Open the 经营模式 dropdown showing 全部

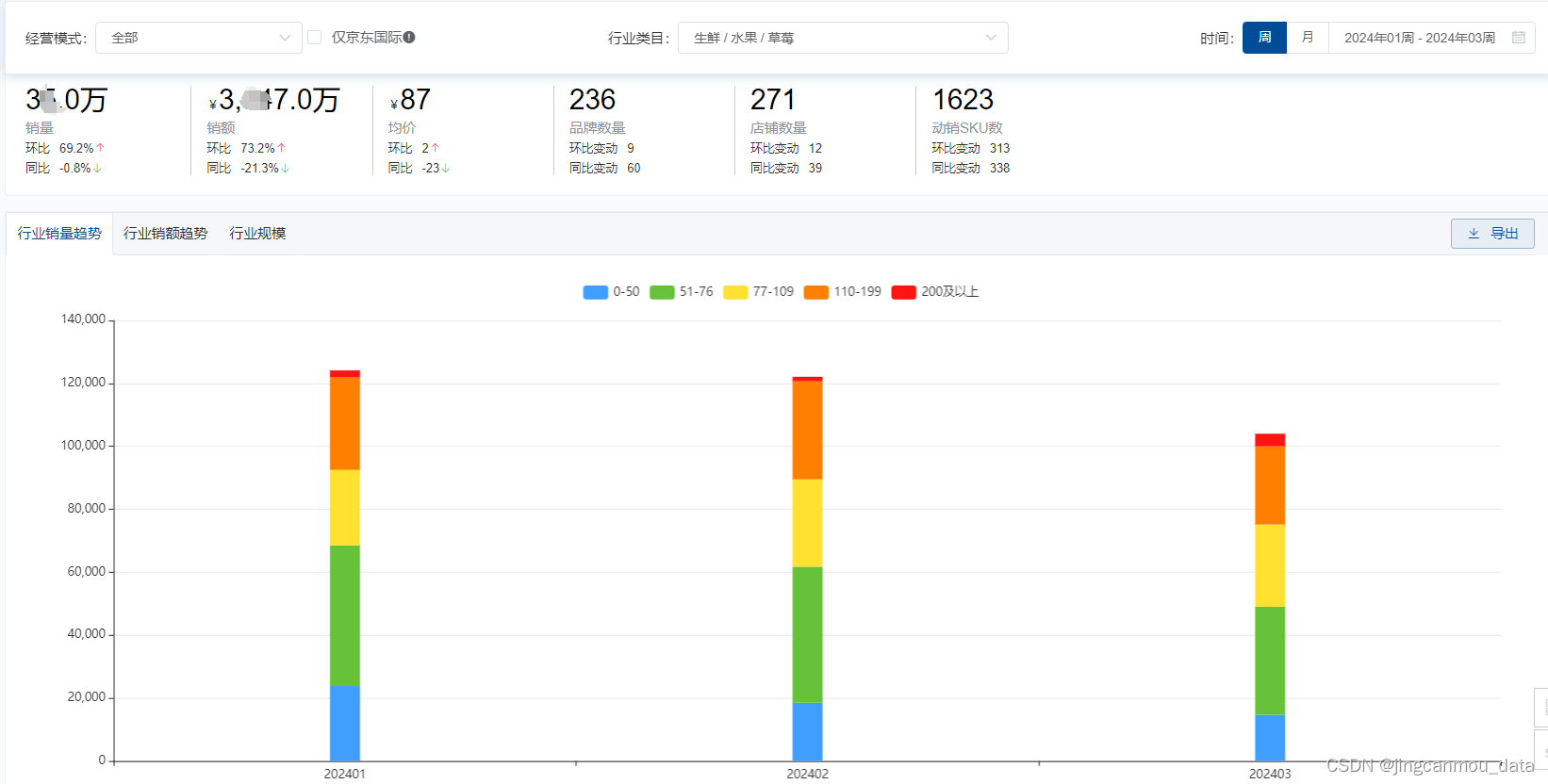click(x=199, y=38)
